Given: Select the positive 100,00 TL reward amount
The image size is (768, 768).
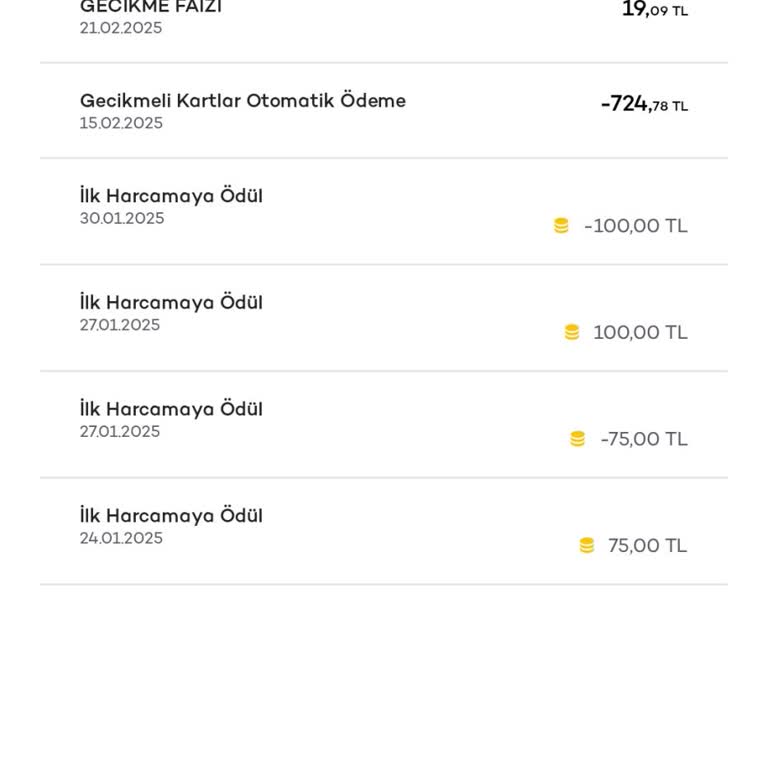Looking at the screenshot, I should pyautogui.click(x=640, y=332).
